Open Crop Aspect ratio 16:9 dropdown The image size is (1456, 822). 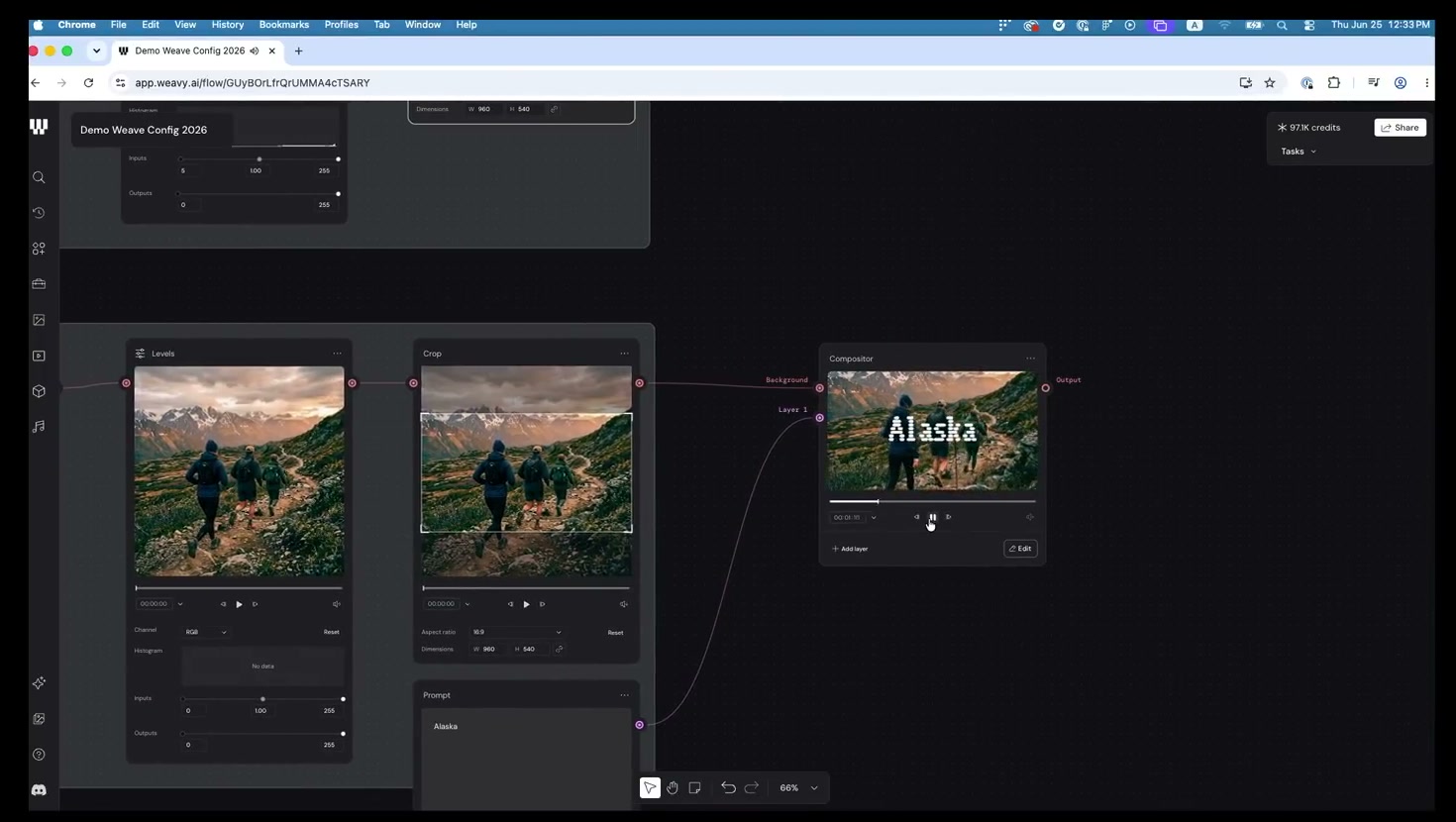pos(517,632)
